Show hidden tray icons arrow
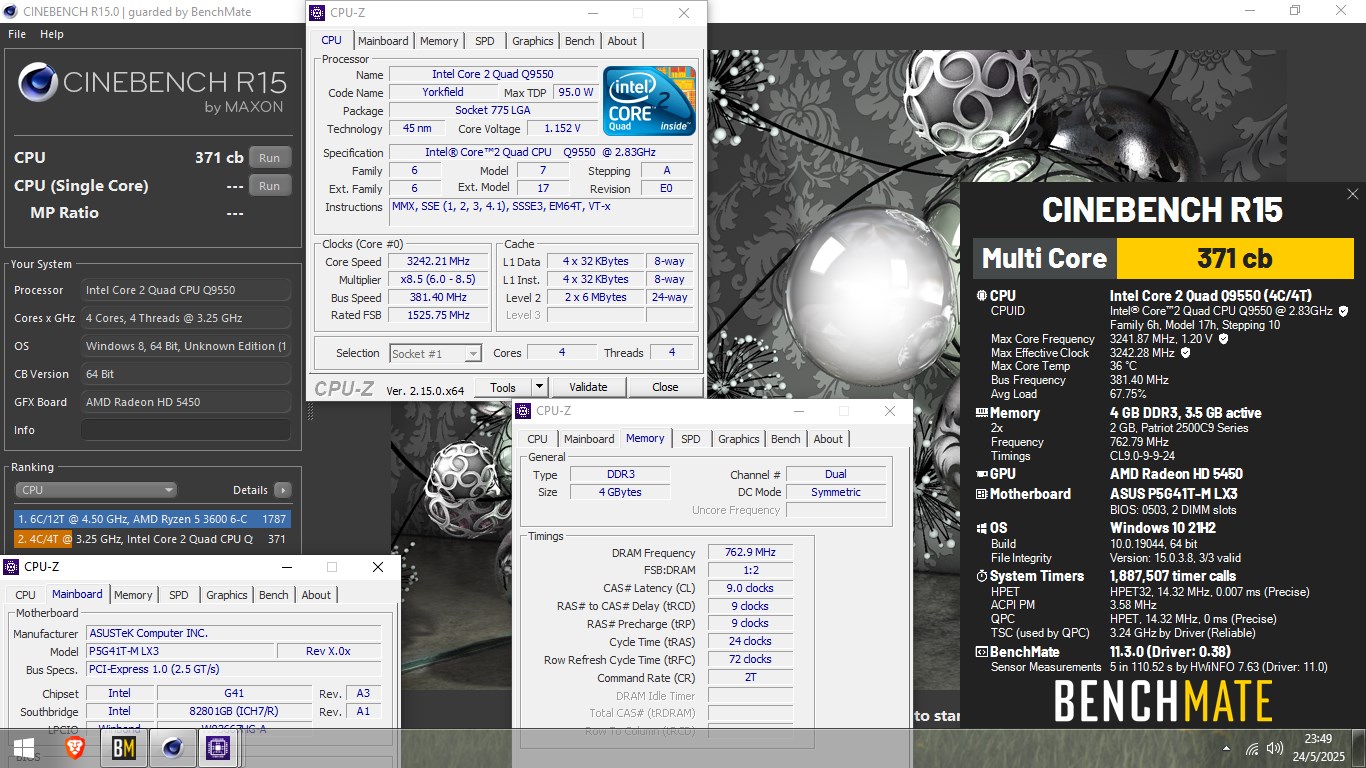 coord(1227,749)
